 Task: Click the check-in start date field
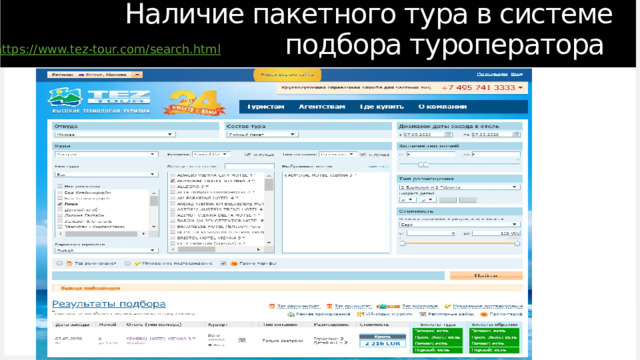coord(423,134)
